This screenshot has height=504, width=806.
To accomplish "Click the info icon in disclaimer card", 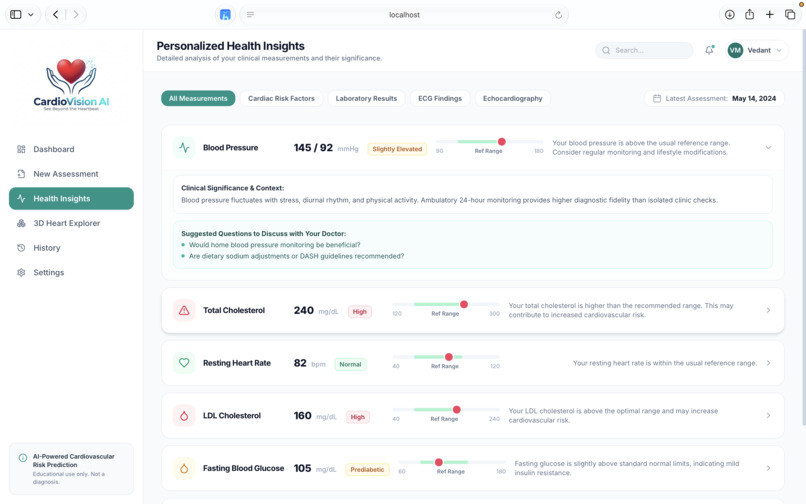I will point(23,458).
